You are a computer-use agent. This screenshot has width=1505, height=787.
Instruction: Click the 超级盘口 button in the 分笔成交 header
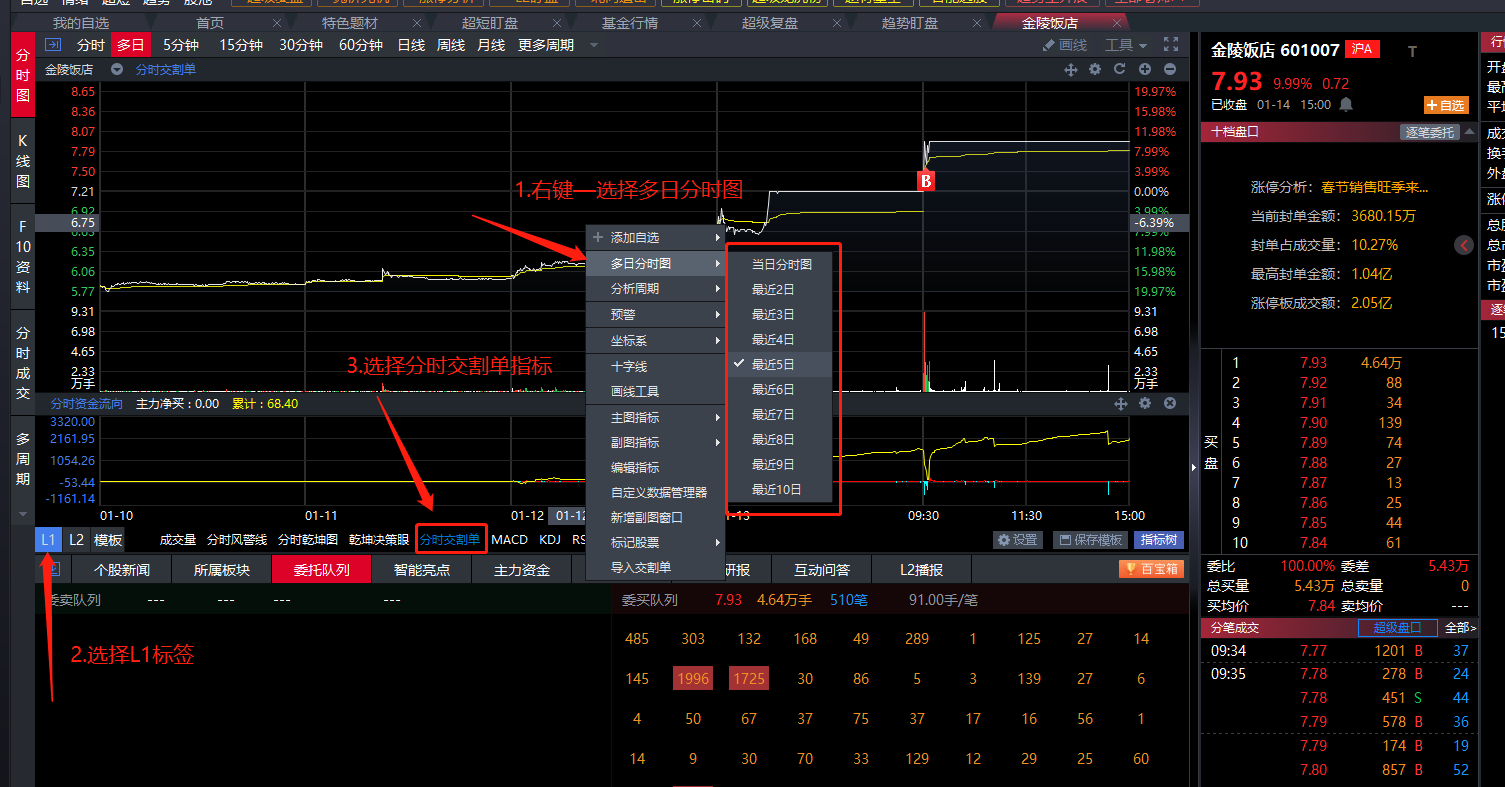pos(1397,628)
